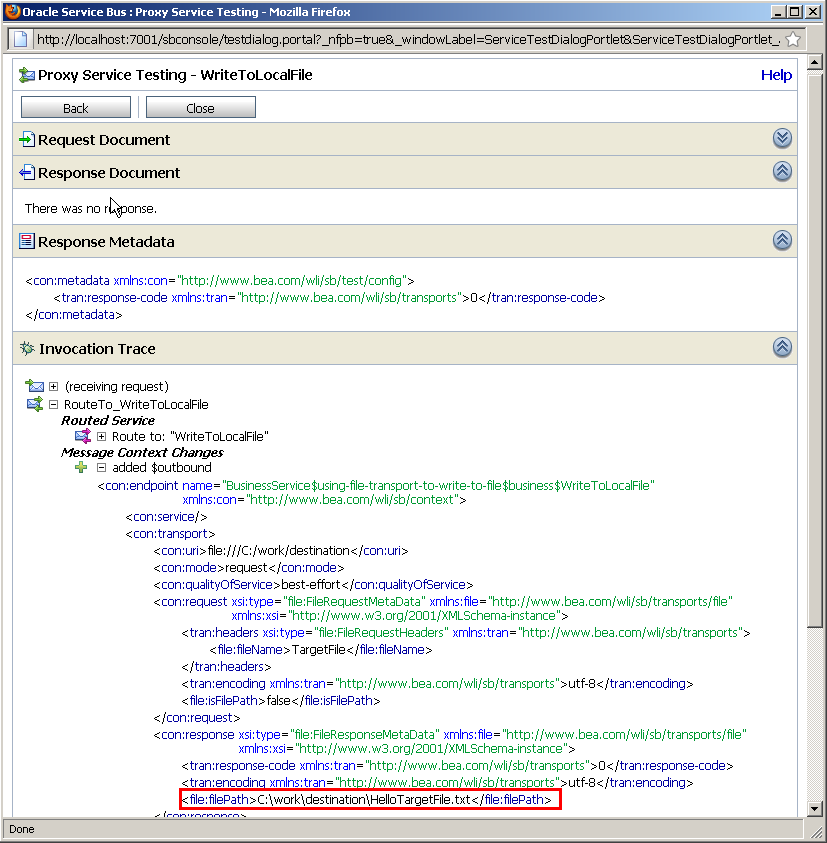Click the con:mode request line
This screenshot has height=843, width=827.
[x=249, y=567]
